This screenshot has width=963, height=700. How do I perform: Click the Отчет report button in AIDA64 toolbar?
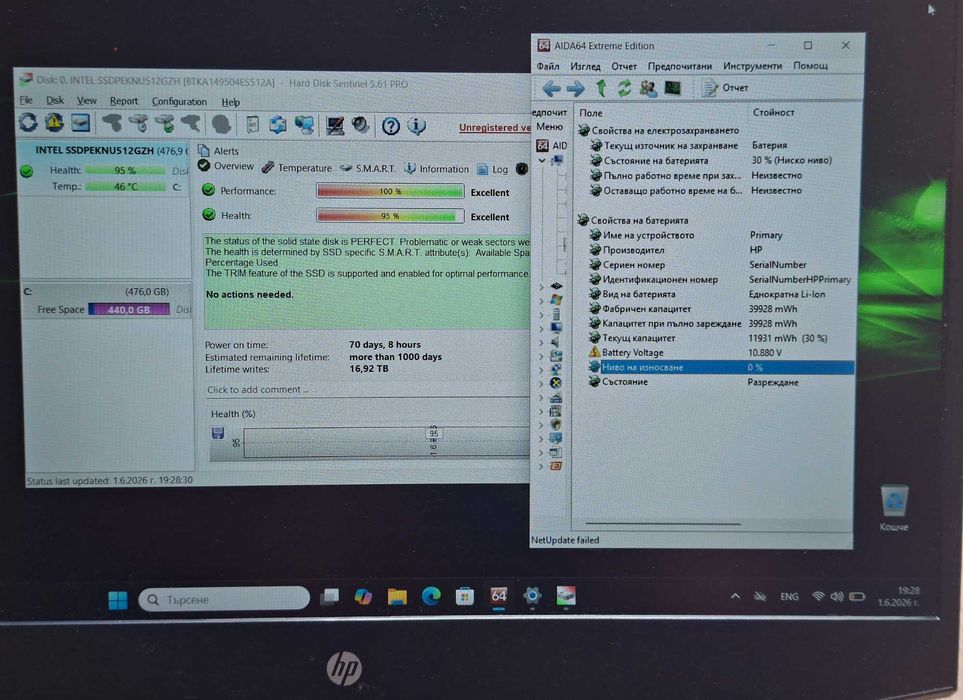point(726,88)
